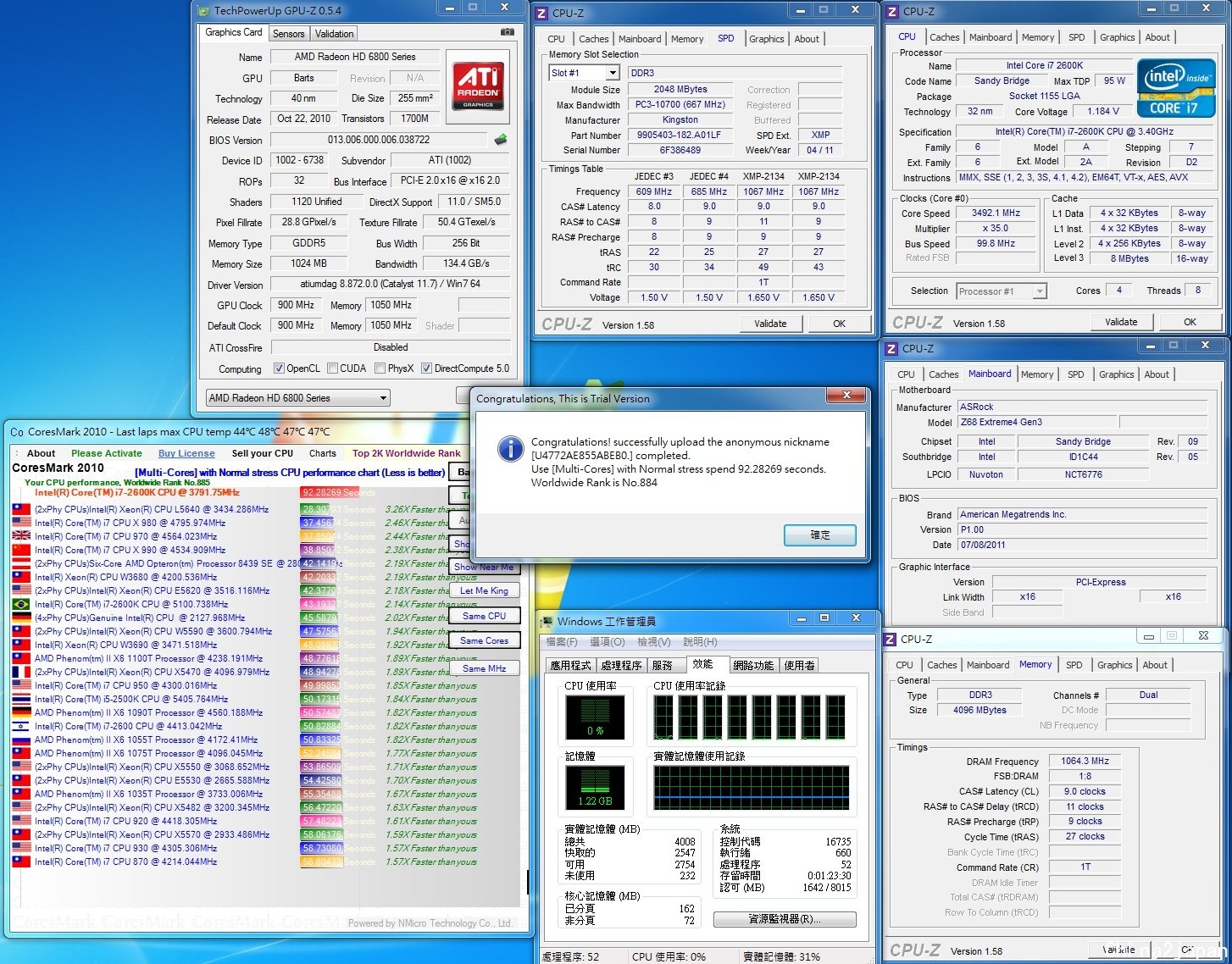The height and width of the screenshot is (964, 1232).
Task: Click OK in the top-right CPU tab CPU-Z window
Action: click(x=1190, y=322)
